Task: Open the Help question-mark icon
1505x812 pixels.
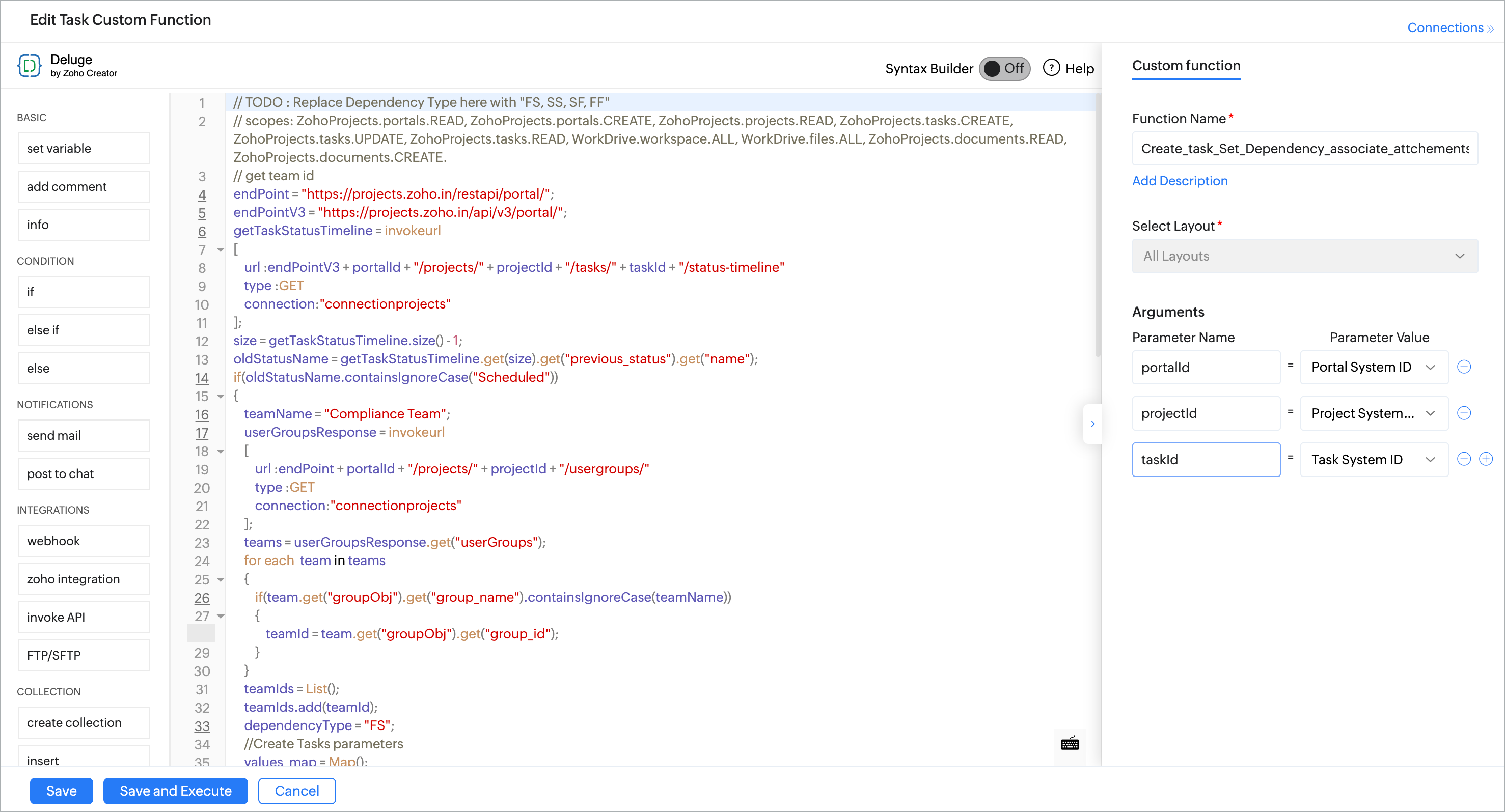Action: click(1051, 68)
